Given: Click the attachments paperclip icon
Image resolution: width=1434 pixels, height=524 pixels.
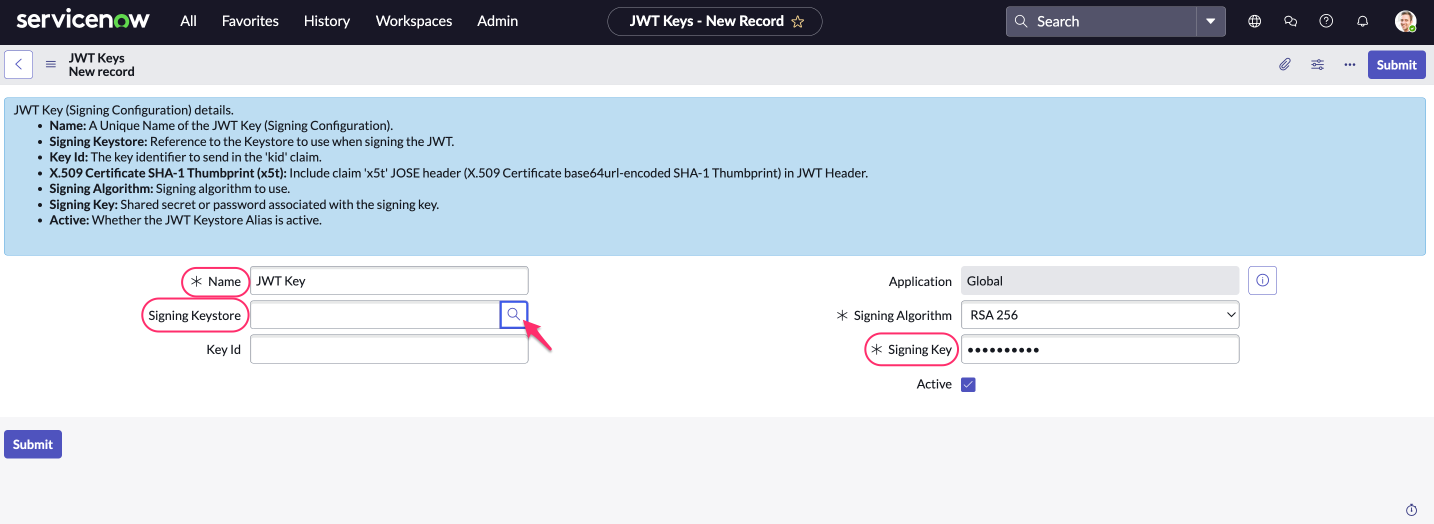Looking at the screenshot, I should [1285, 65].
